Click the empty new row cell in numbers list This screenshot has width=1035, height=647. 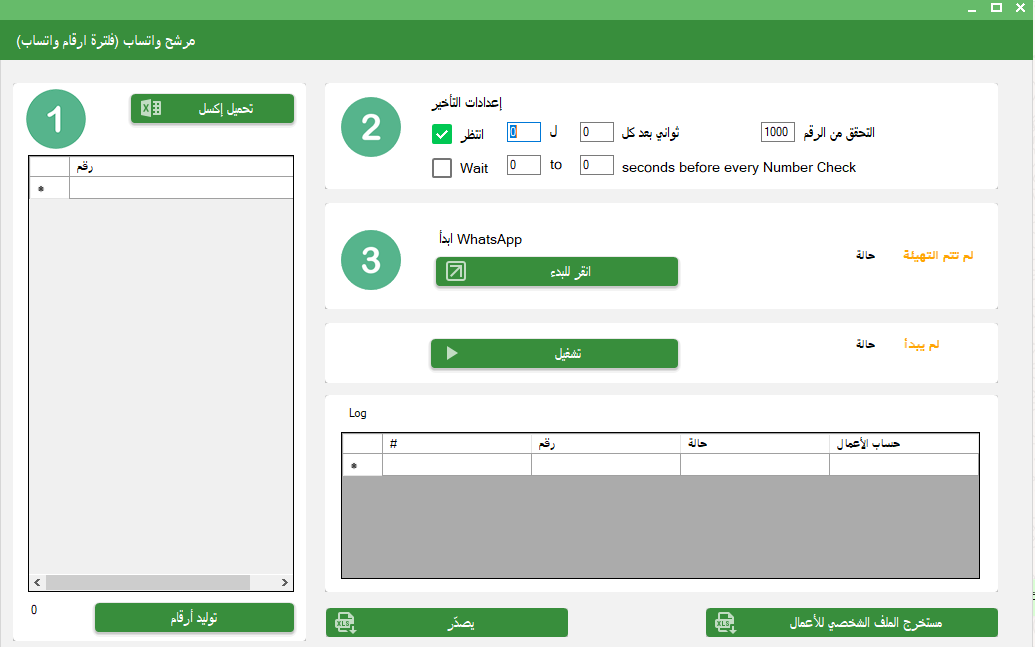click(x=182, y=188)
